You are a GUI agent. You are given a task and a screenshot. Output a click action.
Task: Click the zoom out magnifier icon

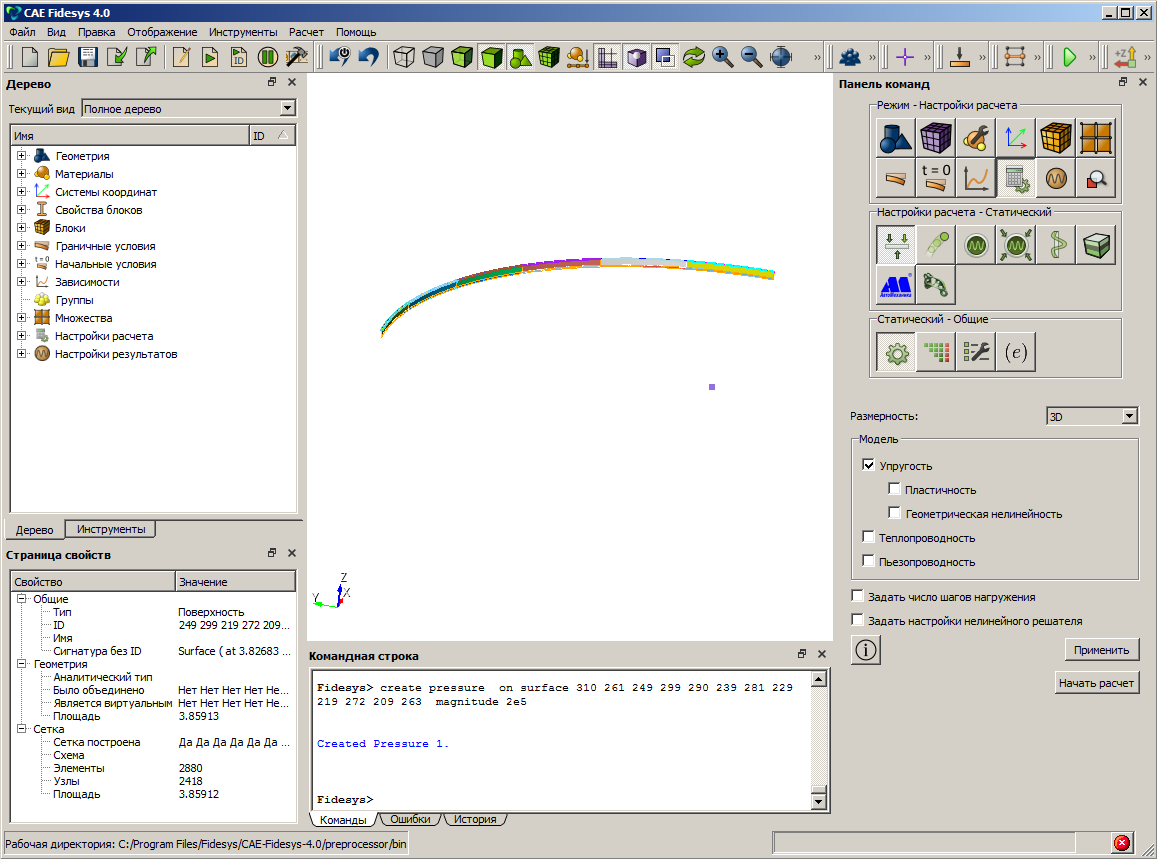pyautogui.click(x=751, y=57)
